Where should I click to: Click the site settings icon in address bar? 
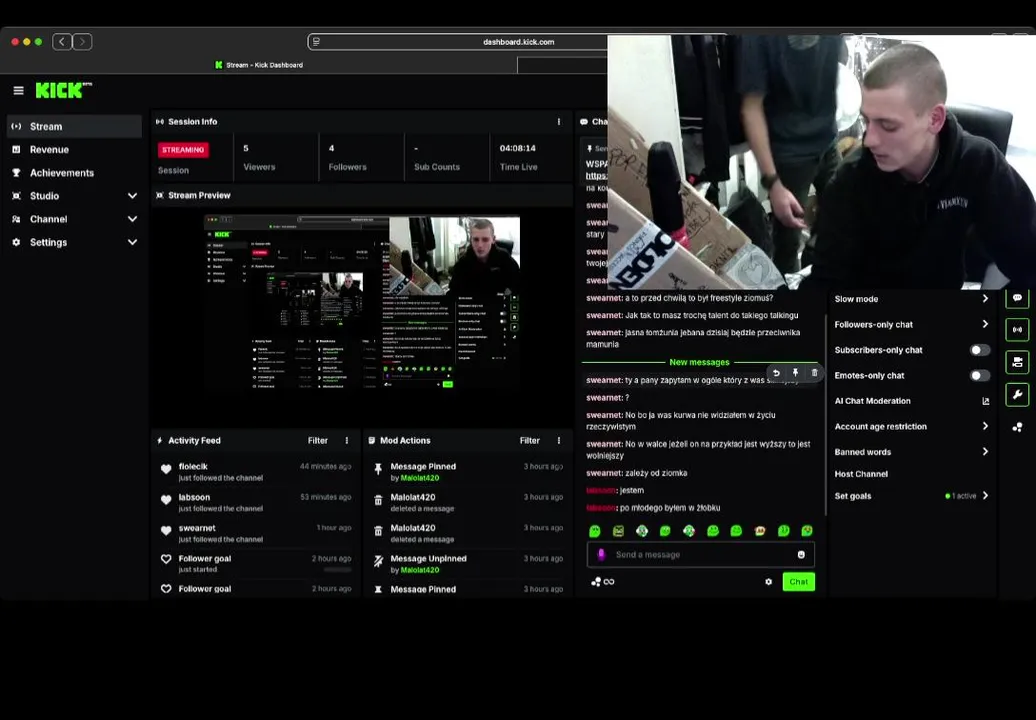click(x=316, y=42)
